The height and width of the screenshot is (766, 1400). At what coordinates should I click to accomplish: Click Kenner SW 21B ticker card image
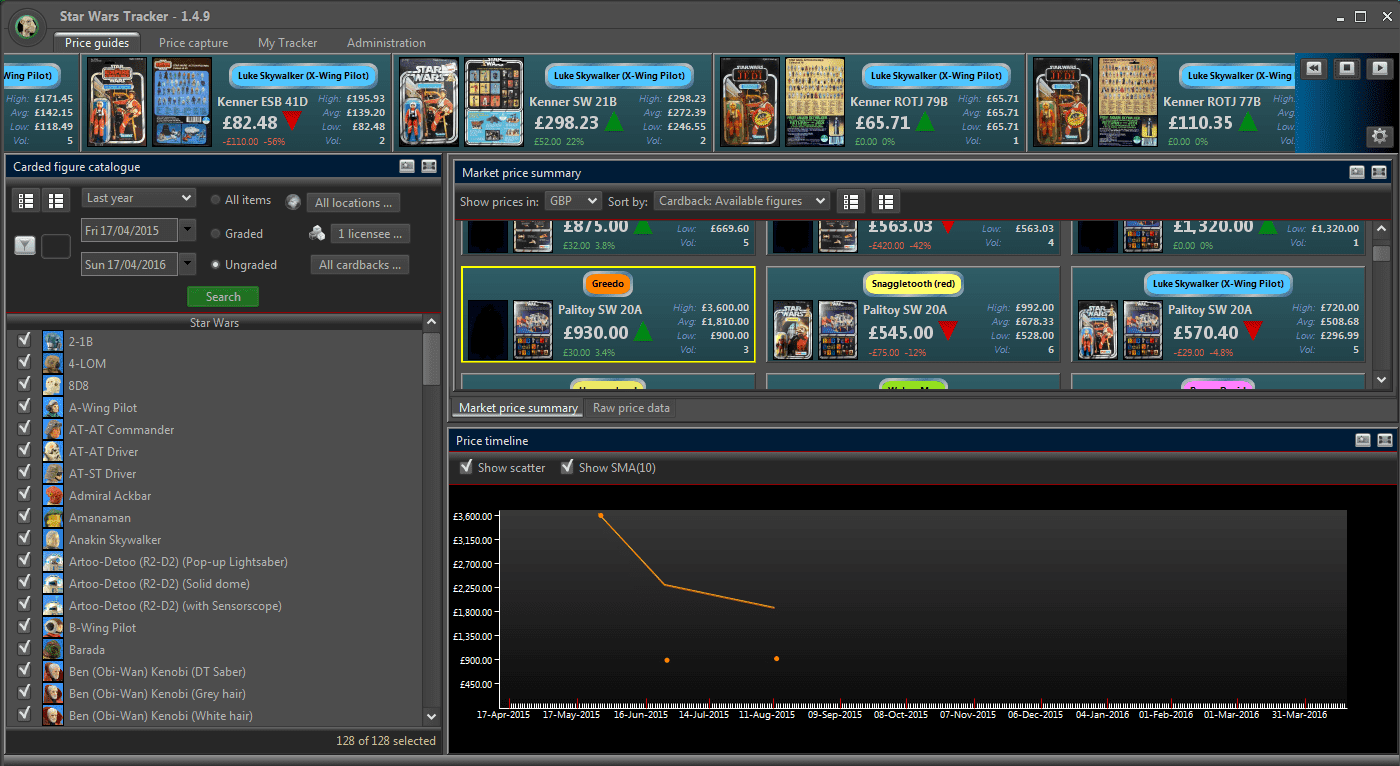[430, 101]
